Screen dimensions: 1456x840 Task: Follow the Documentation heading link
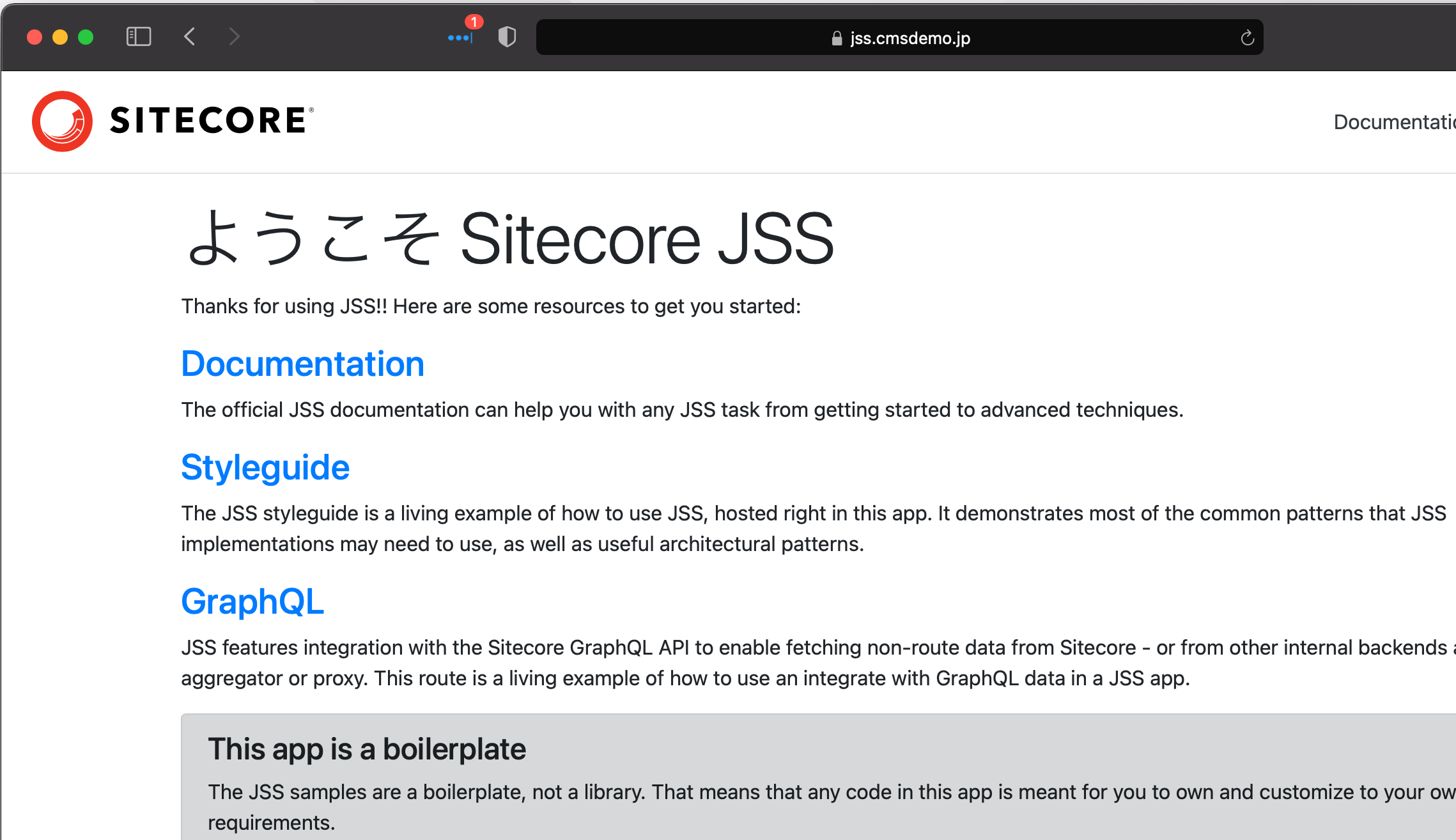(302, 364)
